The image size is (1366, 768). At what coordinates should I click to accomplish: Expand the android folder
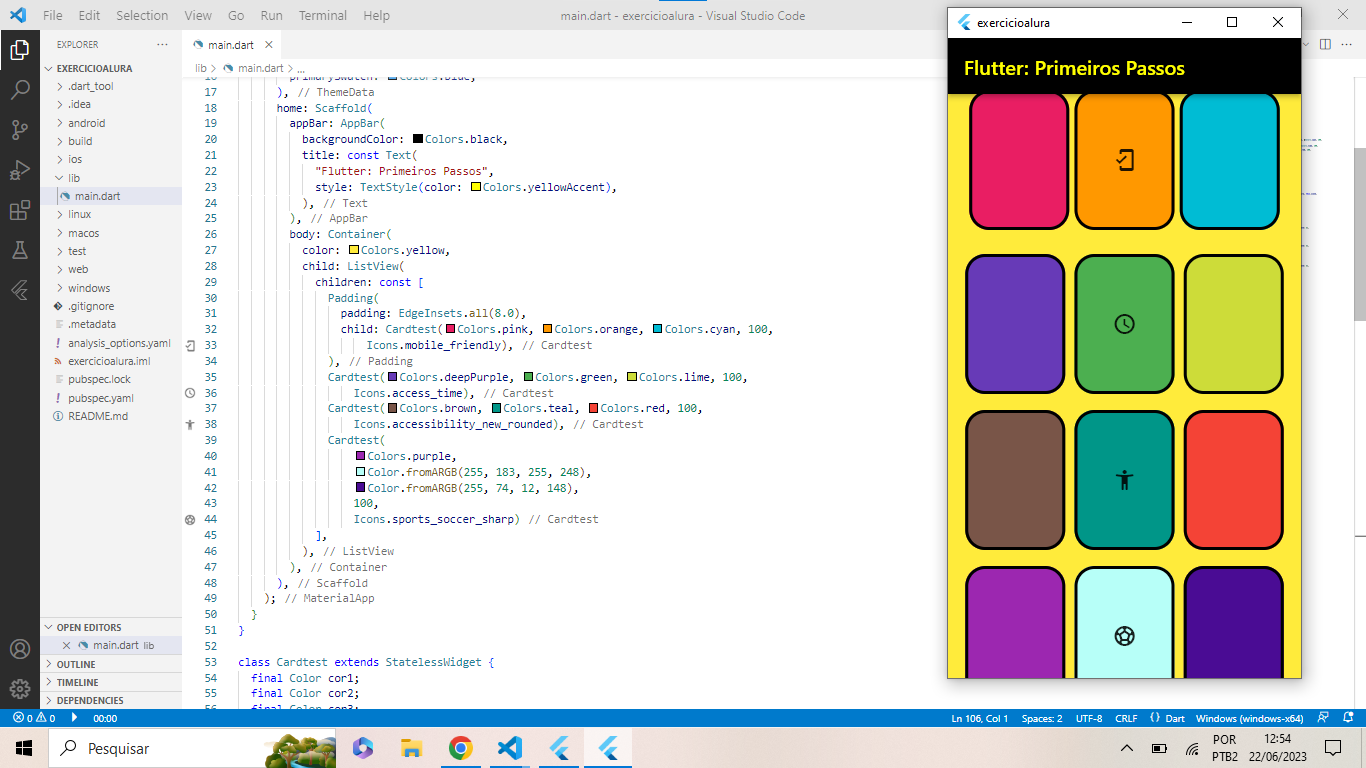[x=111, y=123]
